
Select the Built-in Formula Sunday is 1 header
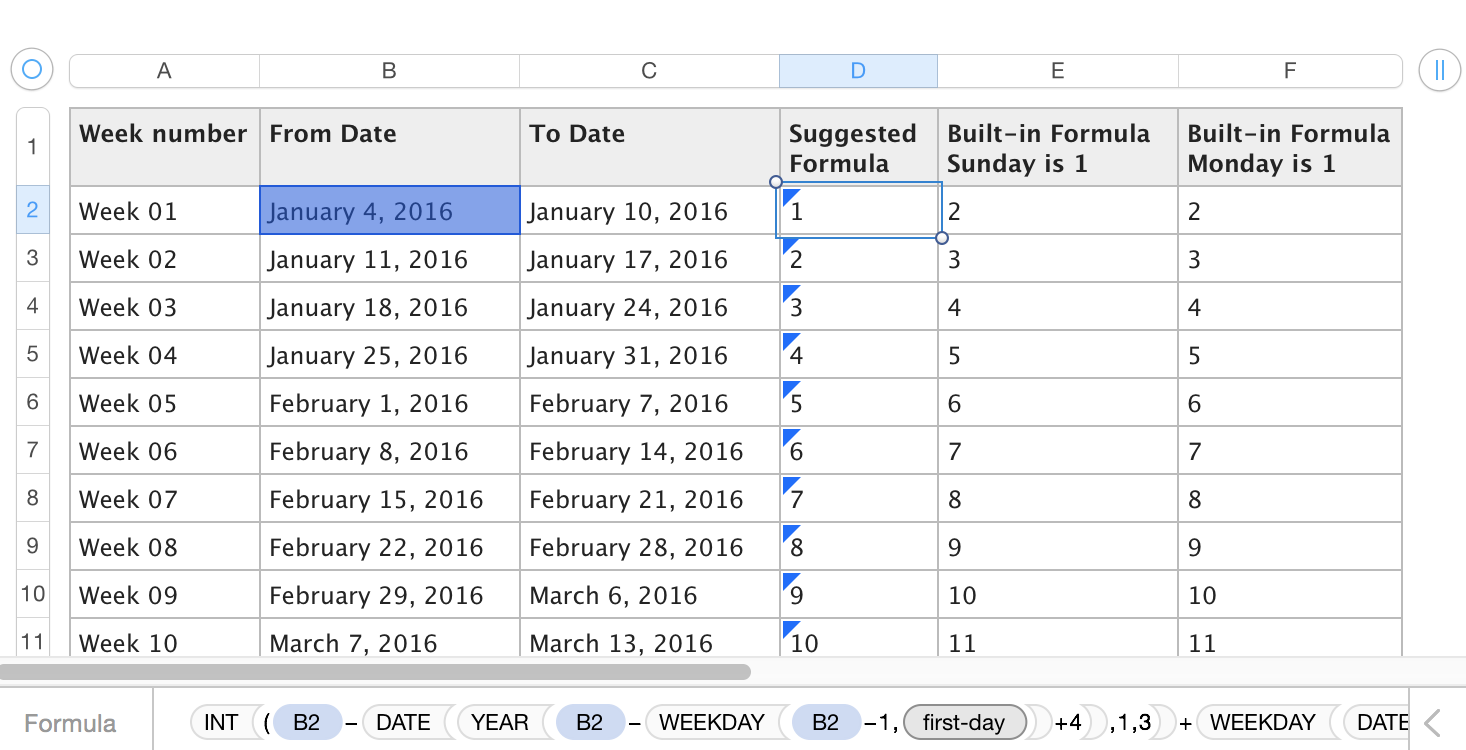click(x=1056, y=147)
